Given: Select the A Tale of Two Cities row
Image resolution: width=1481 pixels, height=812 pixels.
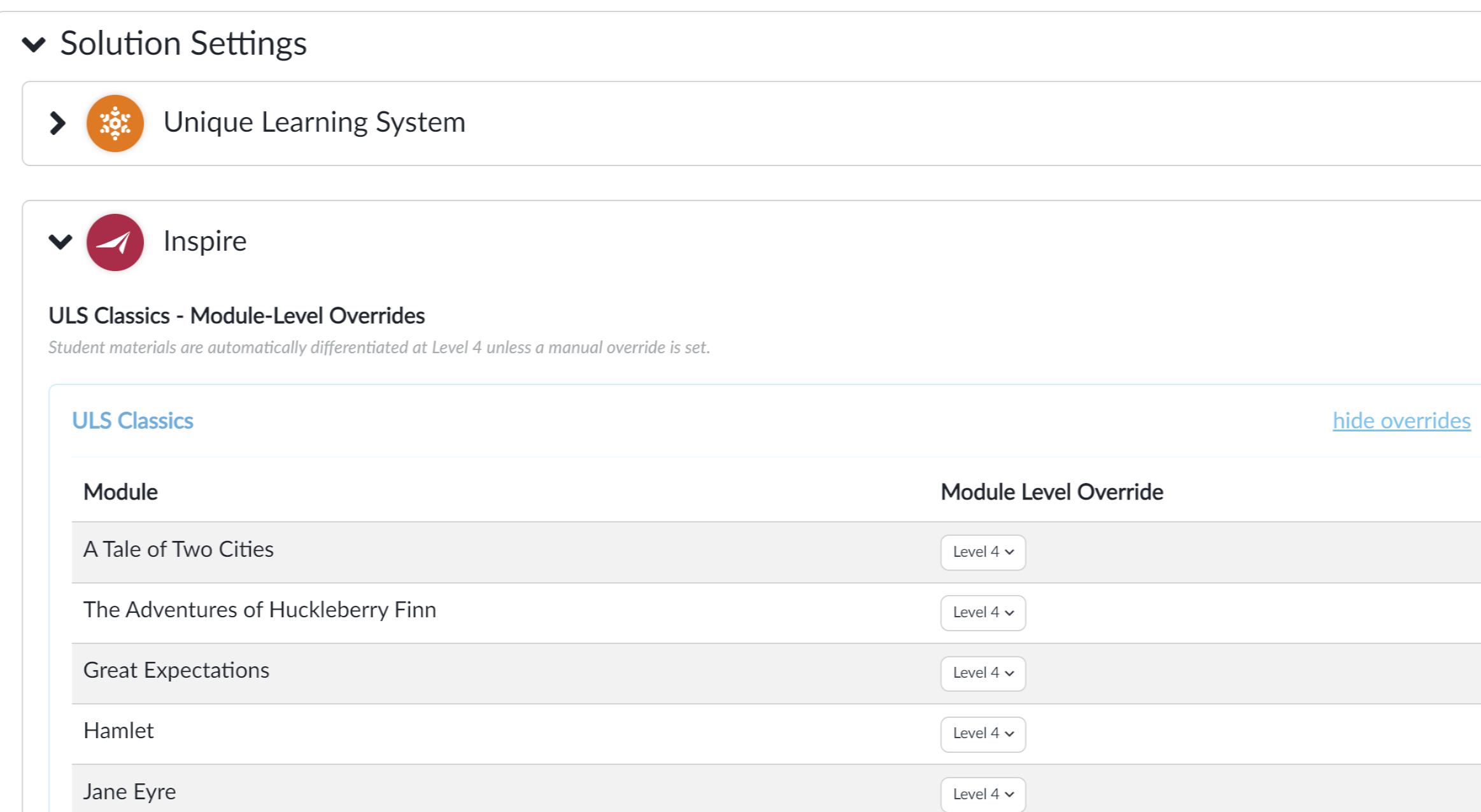Looking at the screenshot, I should tap(776, 552).
